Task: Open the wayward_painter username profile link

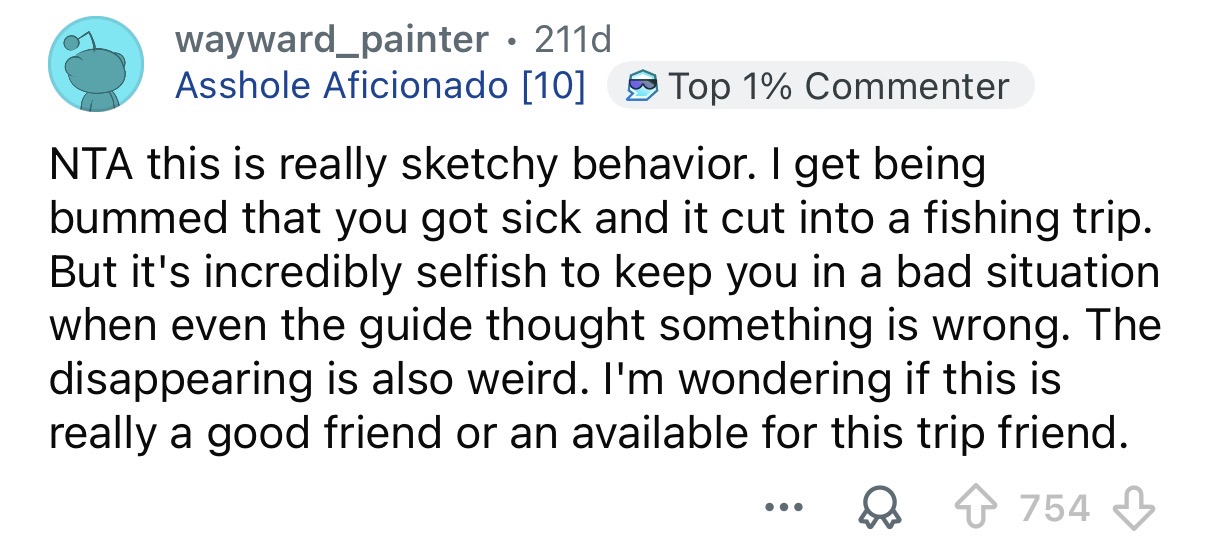Action: (x=331, y=40)
